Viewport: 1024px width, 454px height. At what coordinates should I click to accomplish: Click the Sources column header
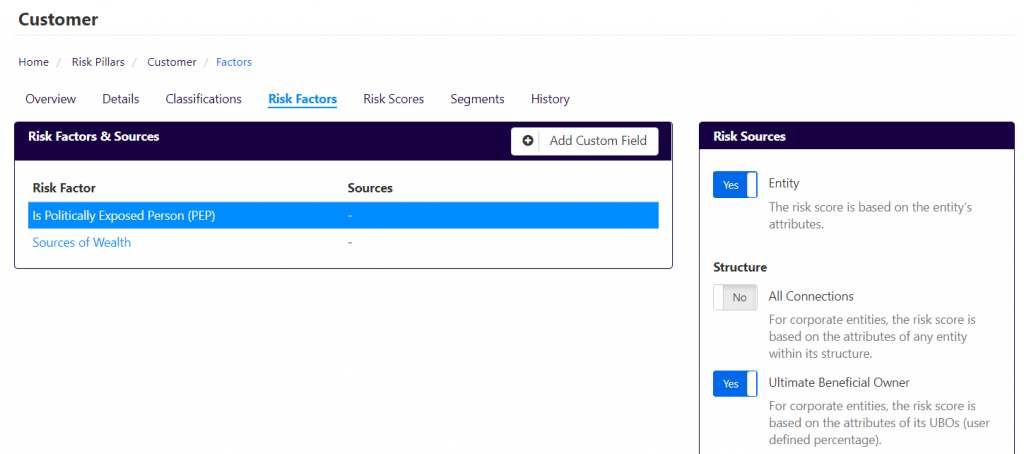tap(370, 188)
